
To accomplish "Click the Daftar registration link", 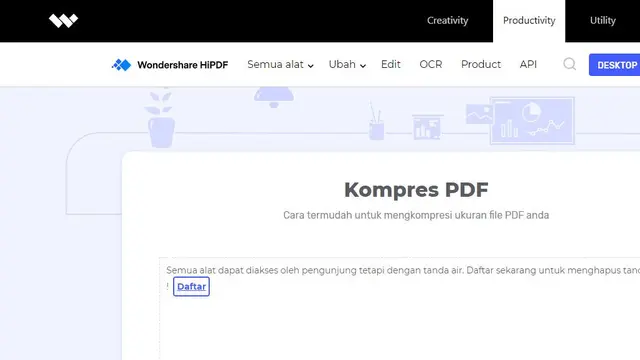I will pos(191,287).
